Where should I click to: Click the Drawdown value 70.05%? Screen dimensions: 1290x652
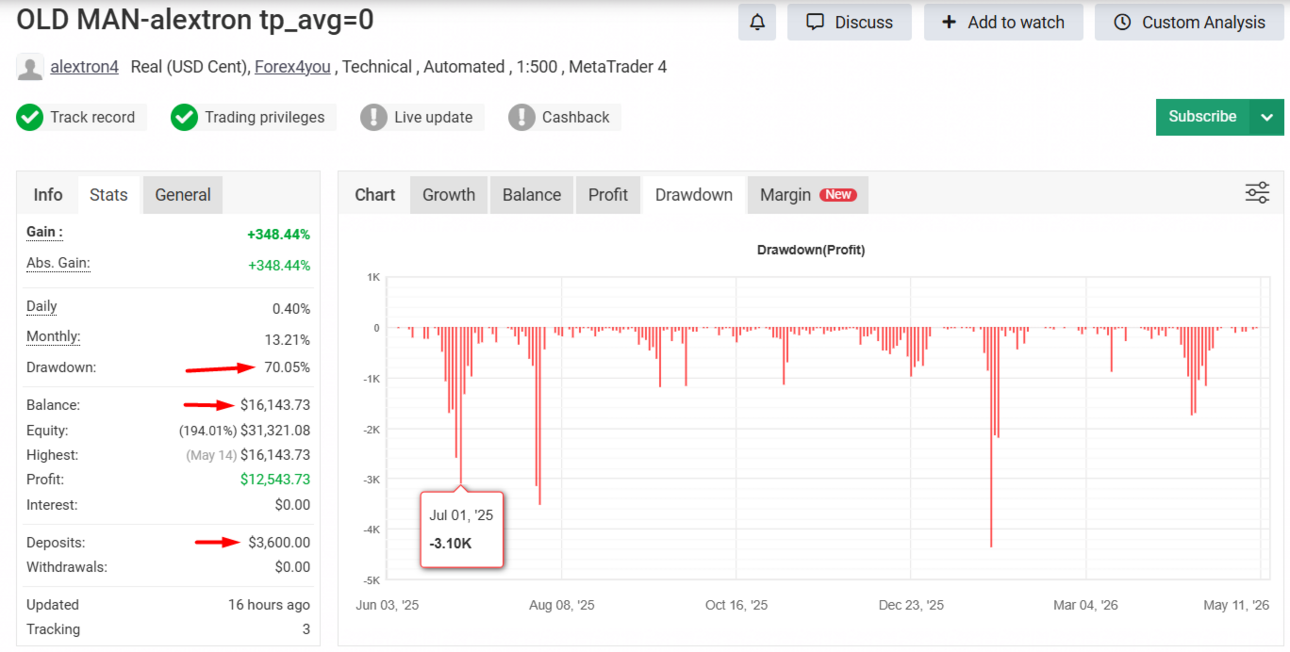coord(287,367)
